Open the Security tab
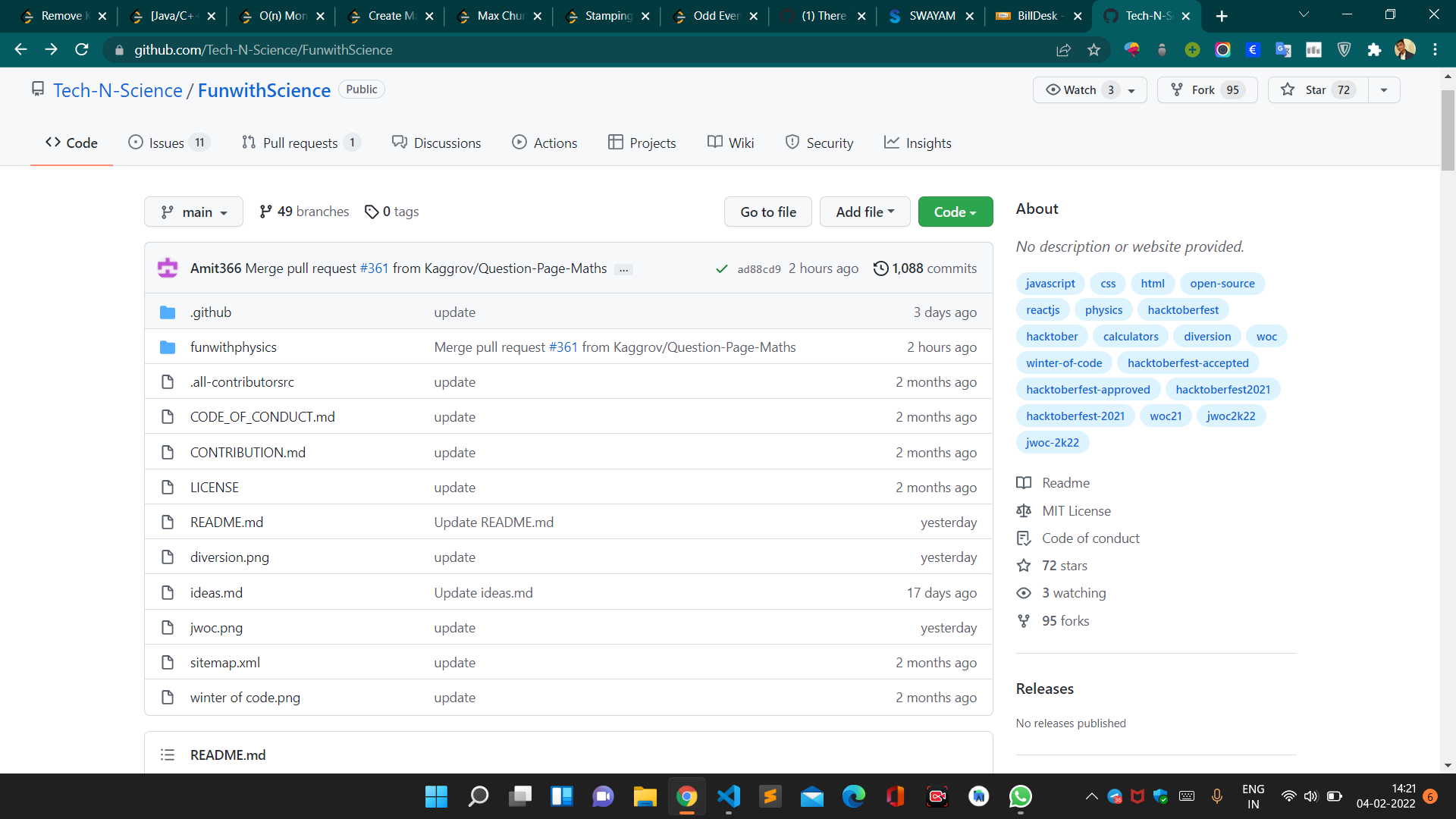This screenshot has width=1456, height=819. click(x=819, y=143)
